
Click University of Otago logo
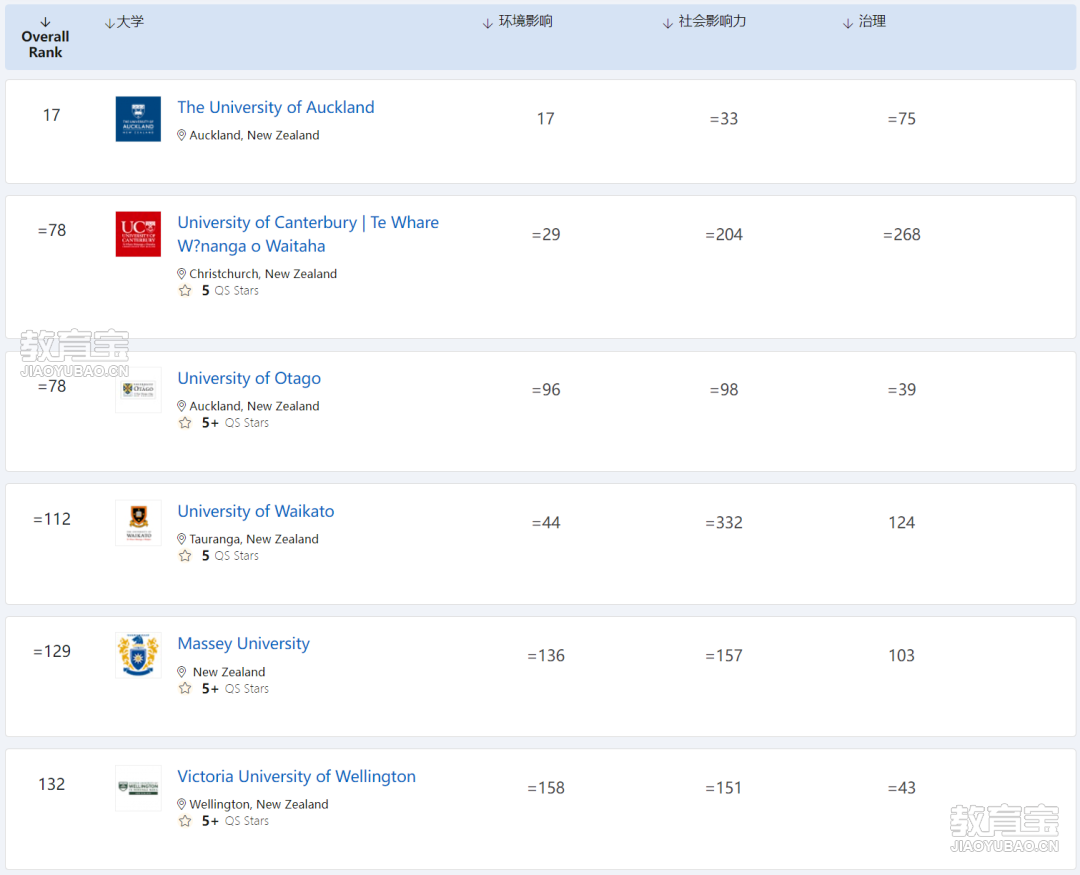click(138, 390)
